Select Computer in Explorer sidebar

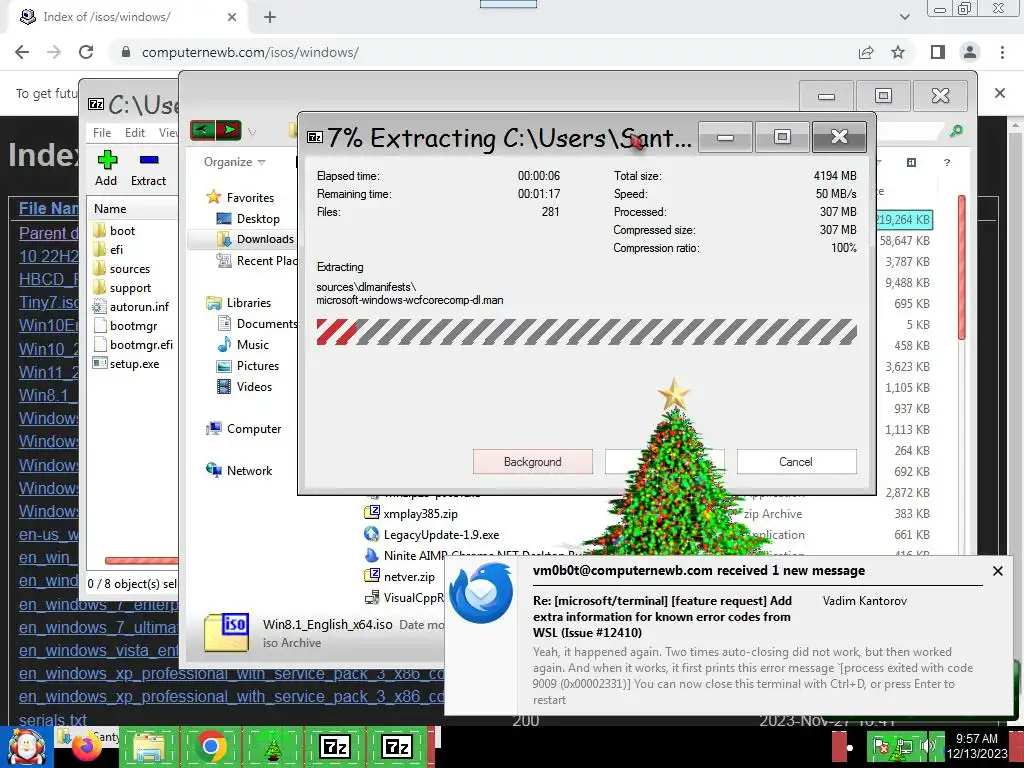tap(253, 428)
